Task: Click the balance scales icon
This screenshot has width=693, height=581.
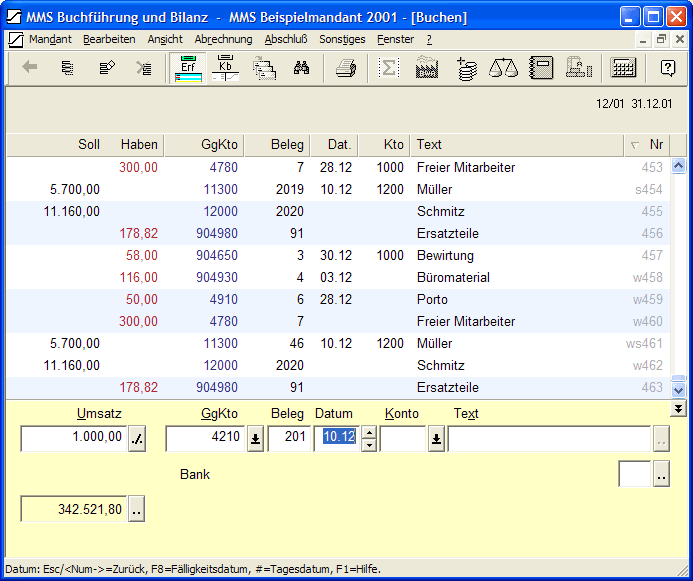Action: point(503,68)
